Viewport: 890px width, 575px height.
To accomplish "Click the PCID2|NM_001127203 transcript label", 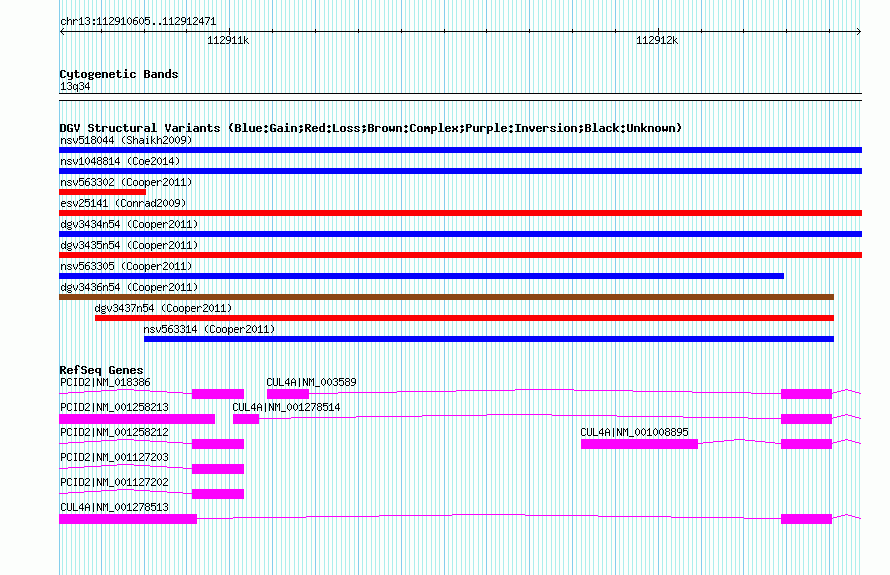I will (114, 457).
